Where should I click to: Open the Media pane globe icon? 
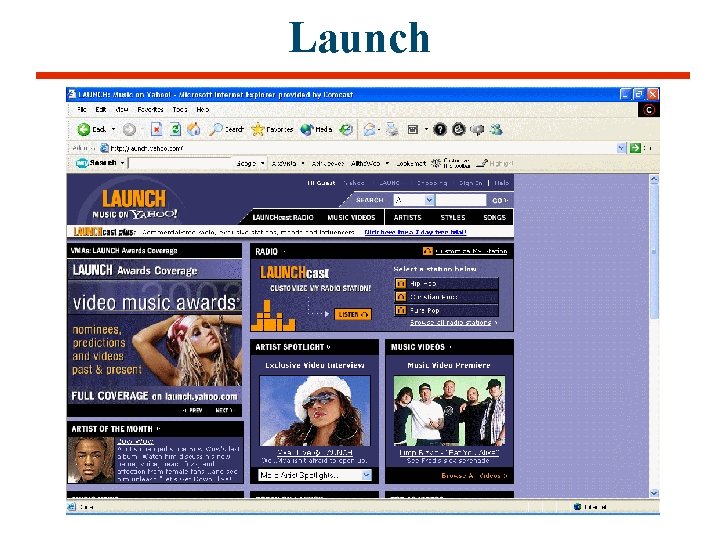coord(307,129)
